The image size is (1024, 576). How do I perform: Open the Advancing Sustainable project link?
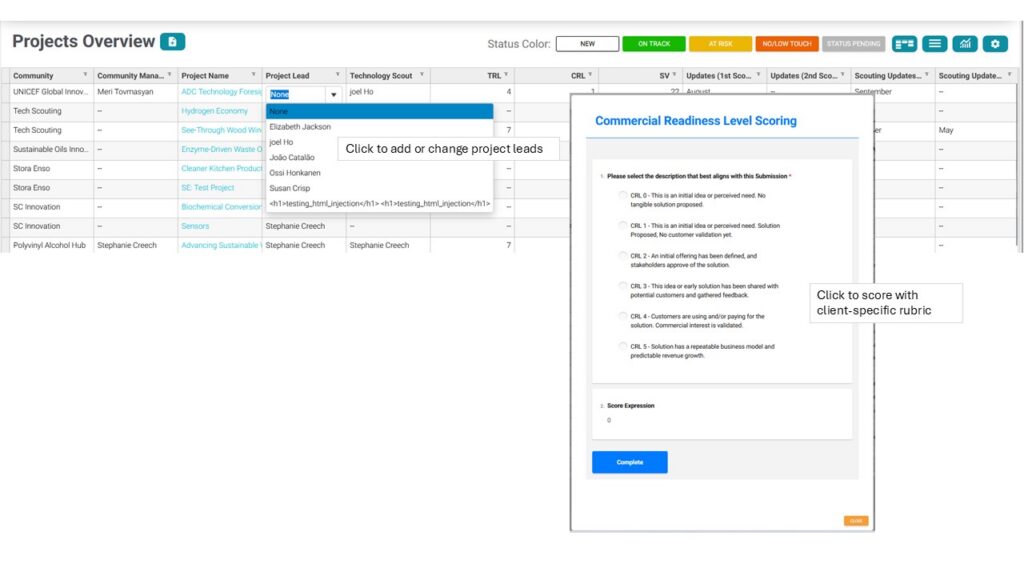(x=221, y=246)
